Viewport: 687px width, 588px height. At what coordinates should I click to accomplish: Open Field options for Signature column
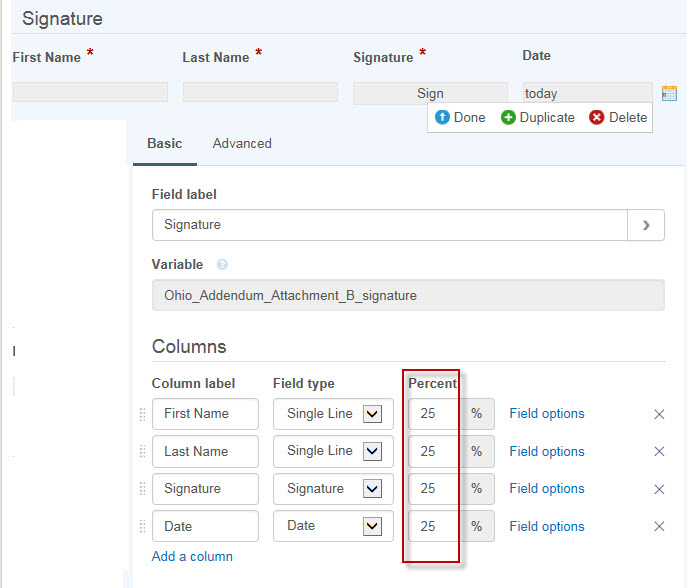[x=547, y=489]
